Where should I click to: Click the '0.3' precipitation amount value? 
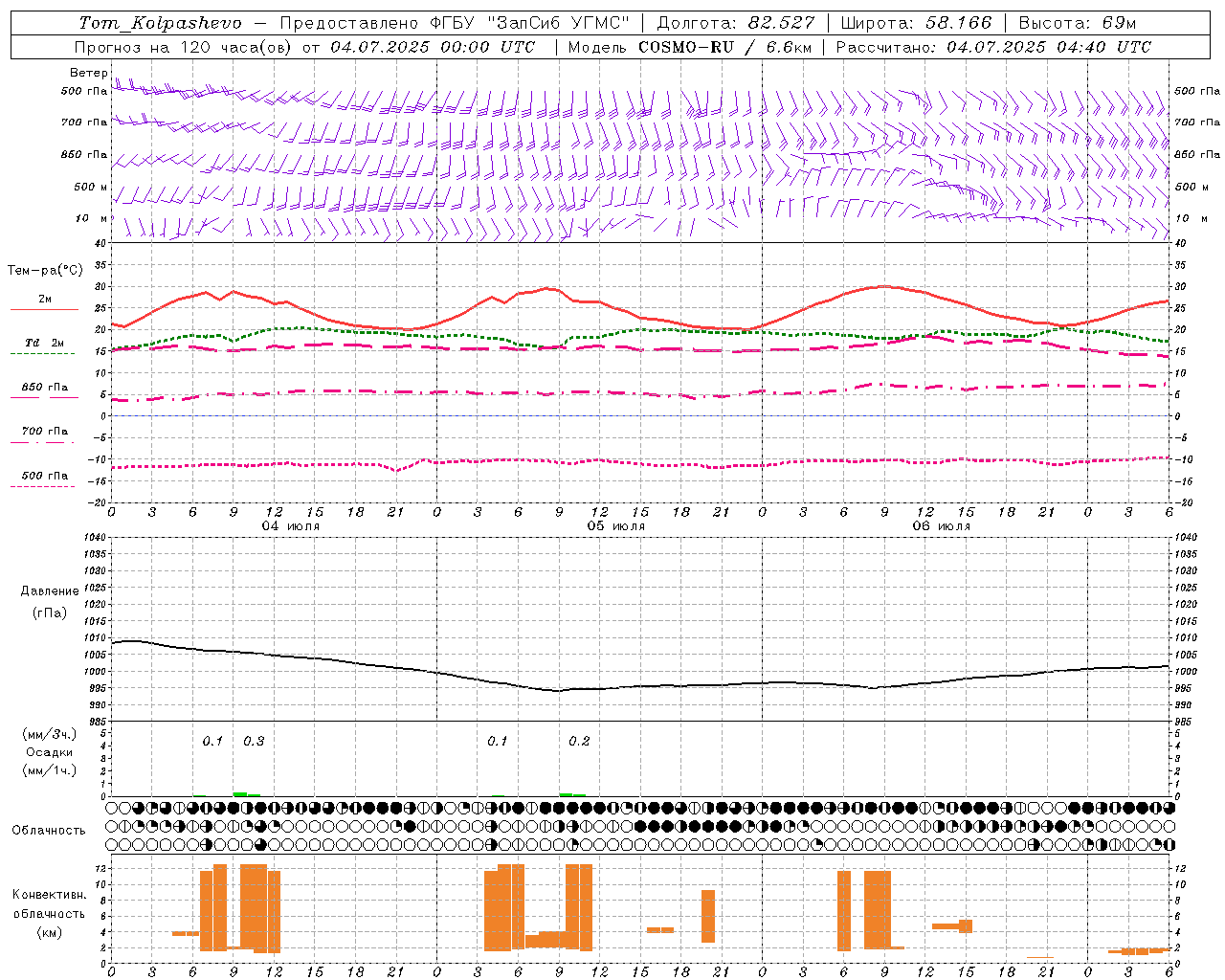254,742
